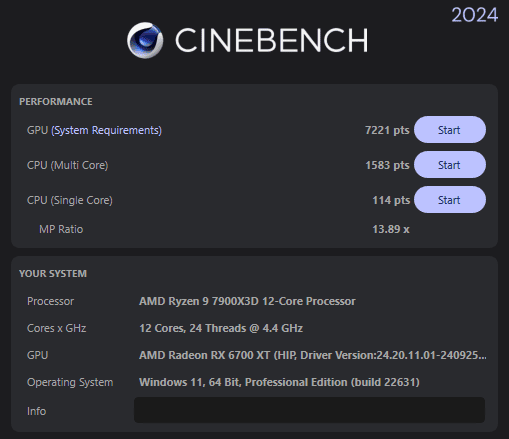
Task: Select the 13.89 x MP Ratio value
Action: pos(391,229)
